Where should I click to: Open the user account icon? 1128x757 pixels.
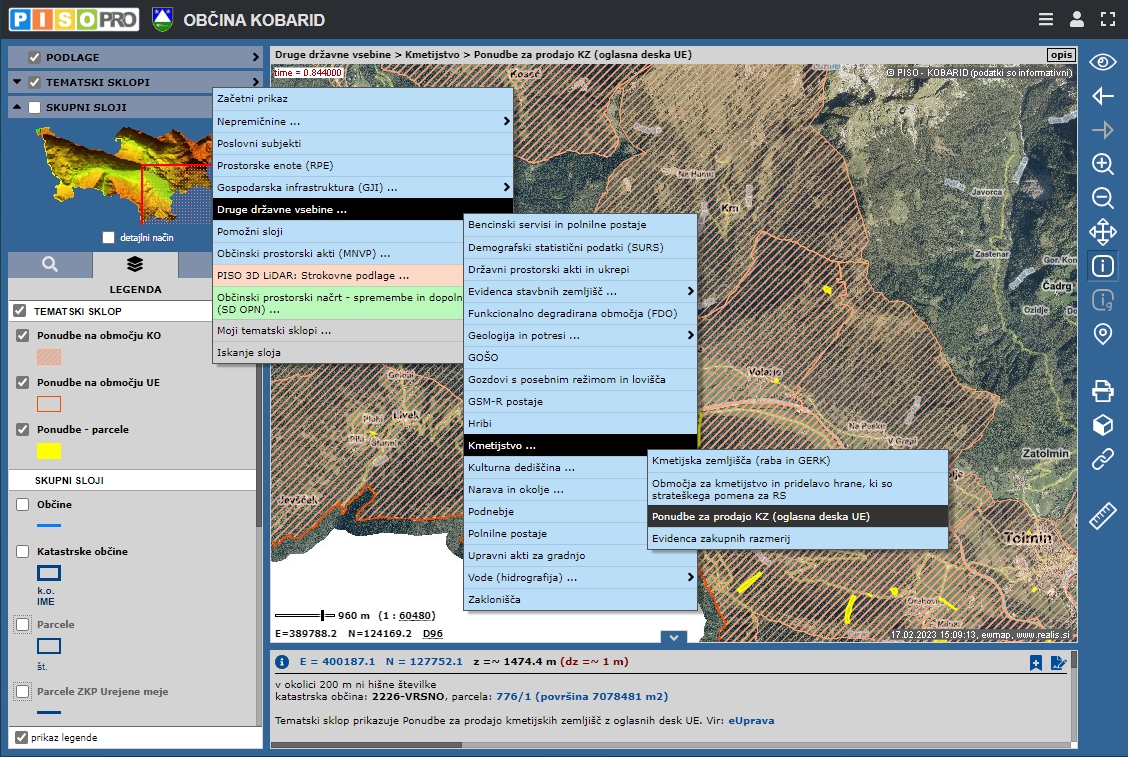(1076, 19)
